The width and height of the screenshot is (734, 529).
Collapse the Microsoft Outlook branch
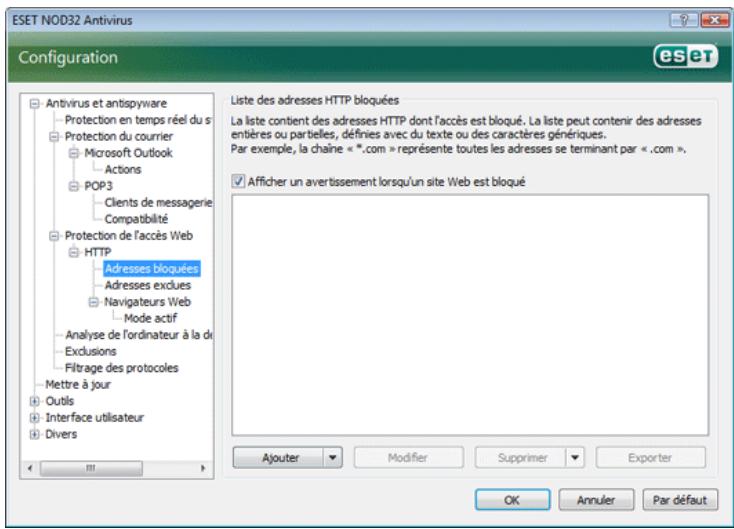click(73, 153)
